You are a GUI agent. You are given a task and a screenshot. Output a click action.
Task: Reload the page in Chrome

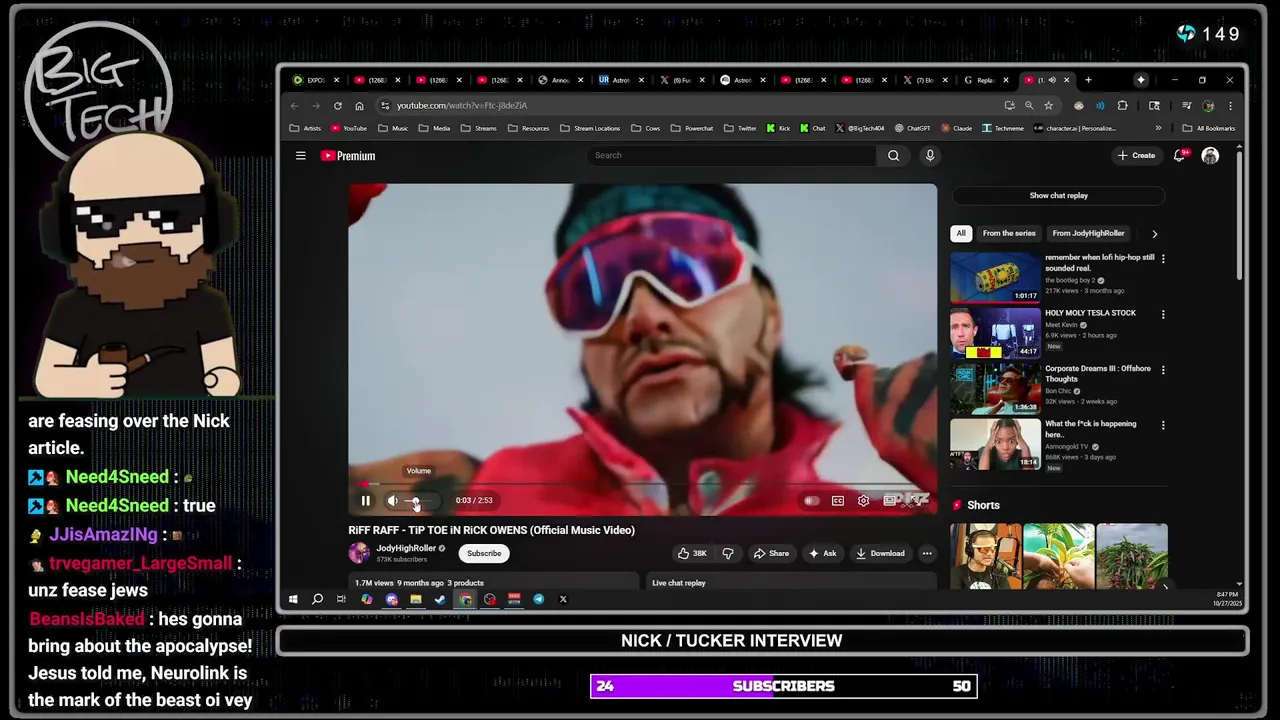click(338, 105)
